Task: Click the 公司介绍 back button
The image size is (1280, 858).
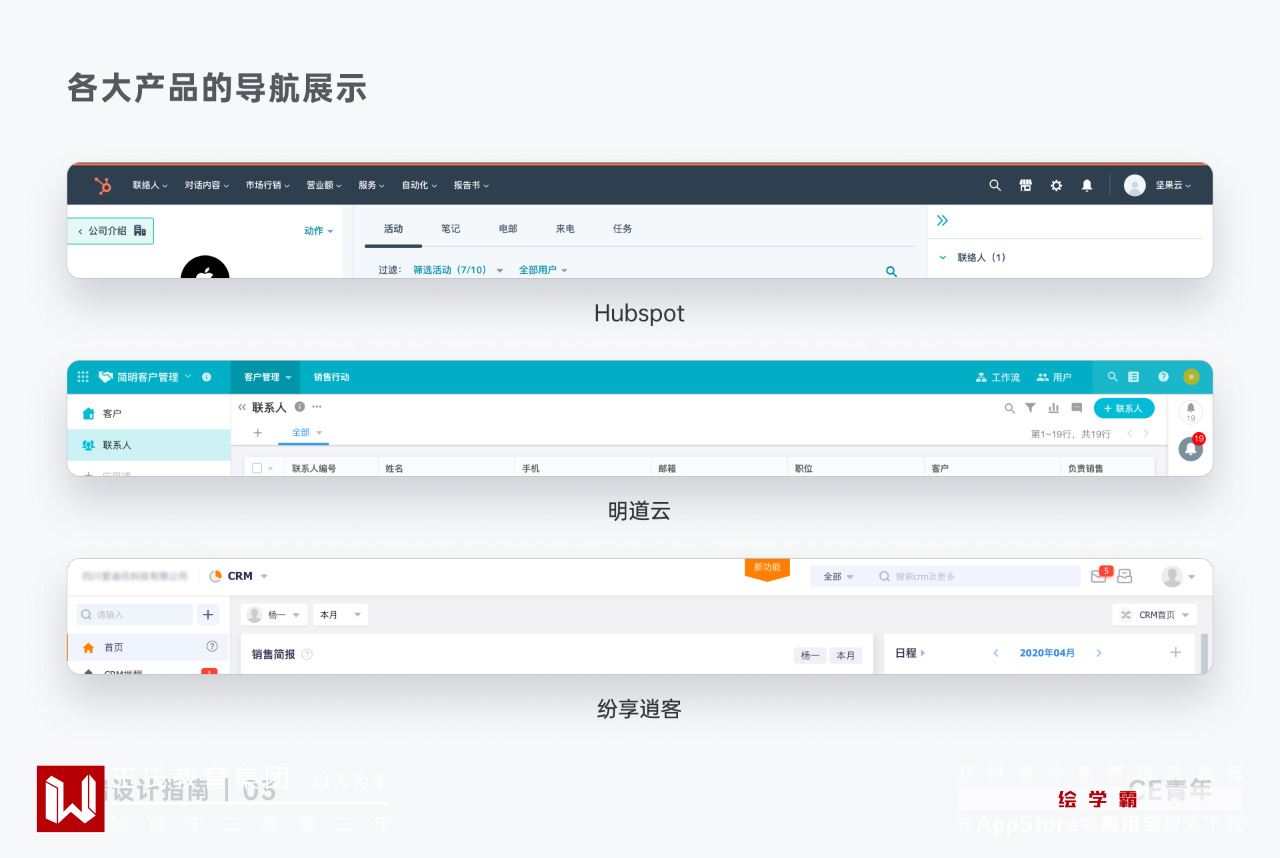Action: pos(111,231)
